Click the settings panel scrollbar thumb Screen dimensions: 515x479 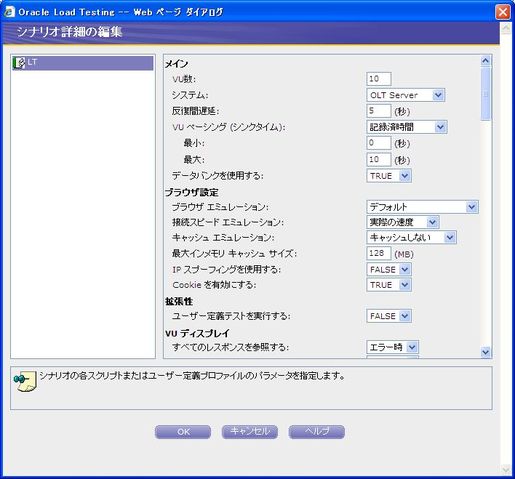point(486,94)
